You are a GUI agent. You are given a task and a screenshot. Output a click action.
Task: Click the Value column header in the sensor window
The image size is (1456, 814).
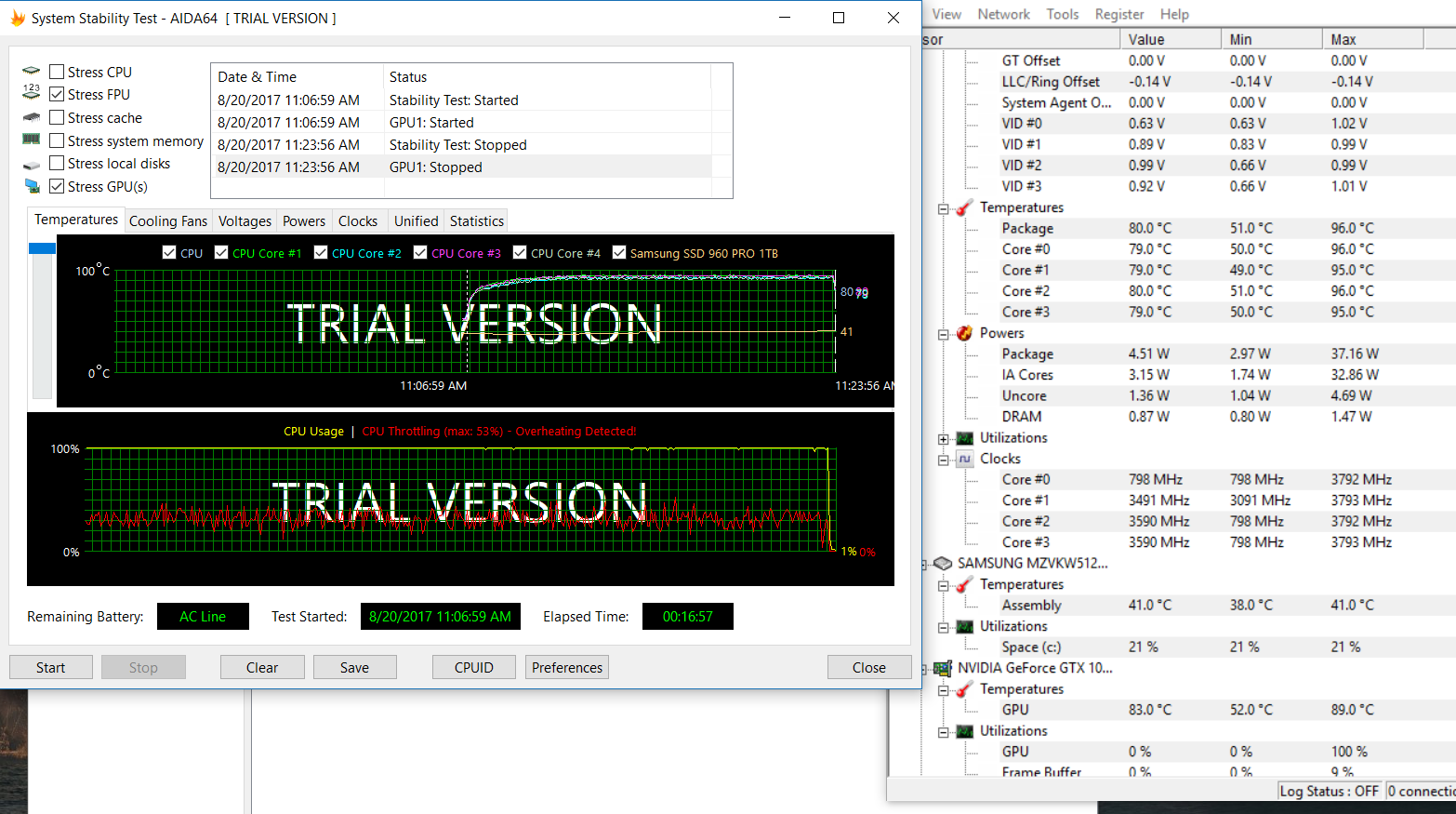coord(1171,39)
